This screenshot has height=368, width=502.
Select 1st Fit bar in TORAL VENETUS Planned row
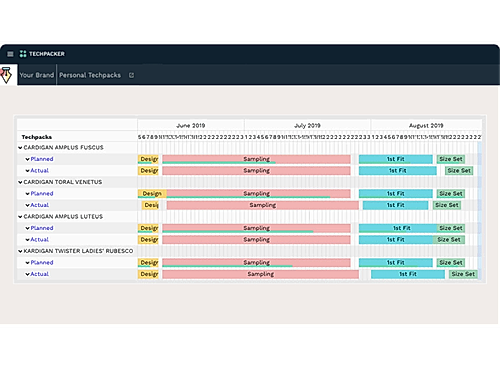pos(396,194)
